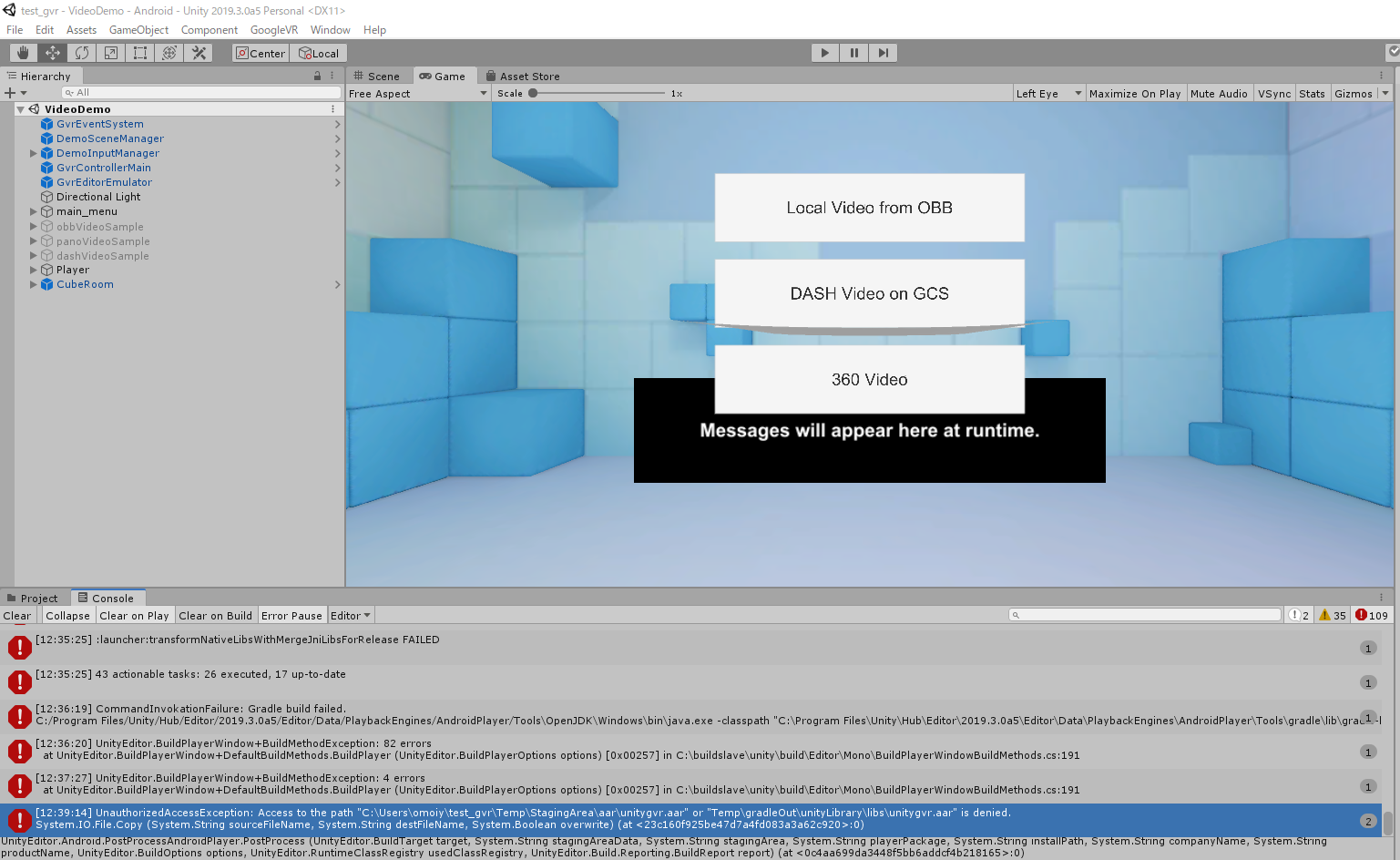1400x860 pixels.
Task: Open the Assets menu
Action: (81, 30)
